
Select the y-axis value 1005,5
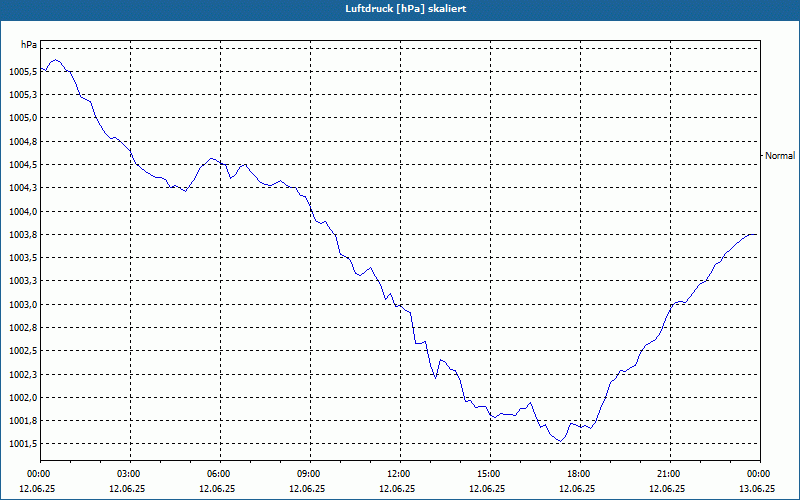tap(23, 72)
